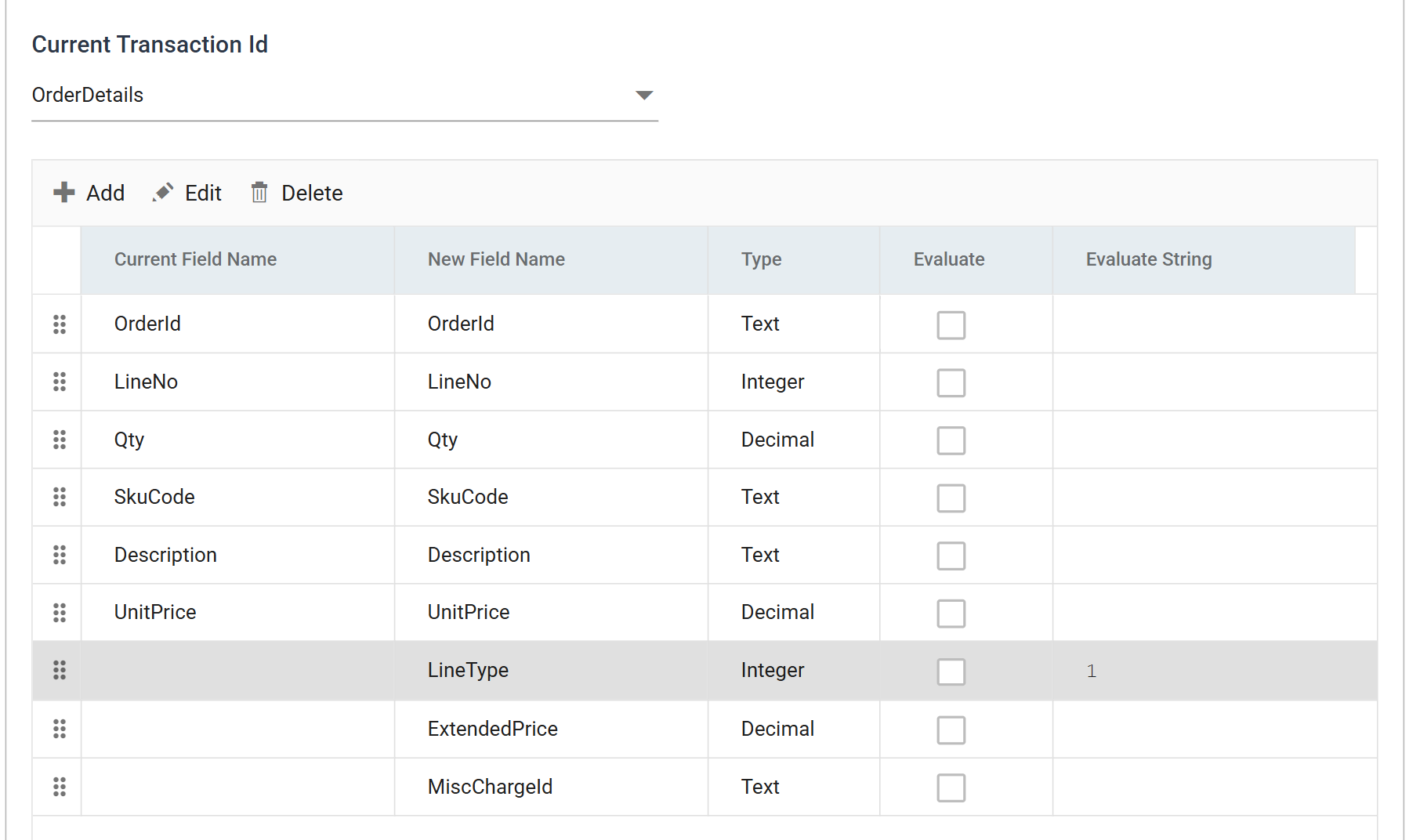Click the Edit button label
Image resolution: width=1409 pixels, height=840 pixels.
pyautogui.click(x=203, y=193)
